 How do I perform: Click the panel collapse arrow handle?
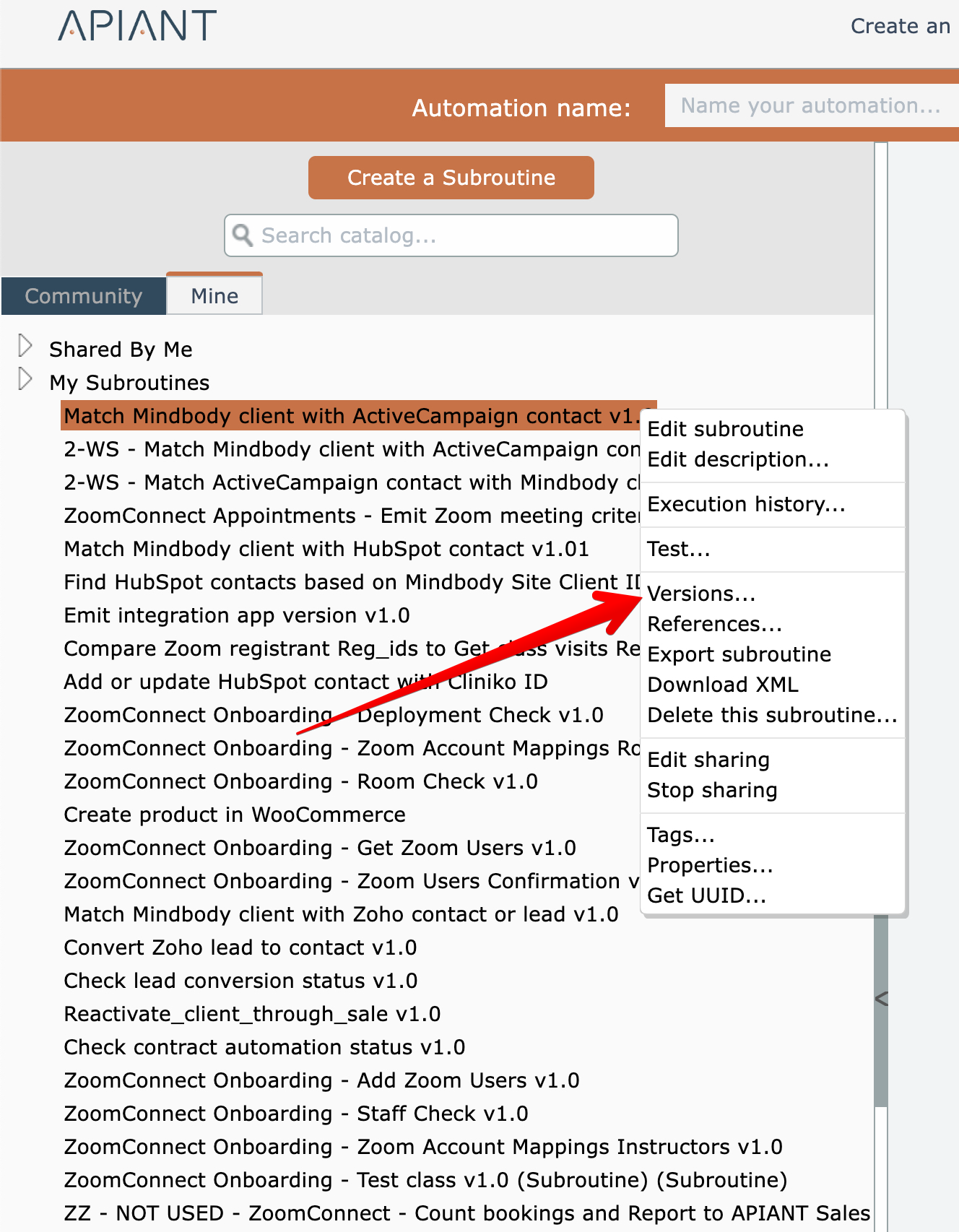point(881,999)
